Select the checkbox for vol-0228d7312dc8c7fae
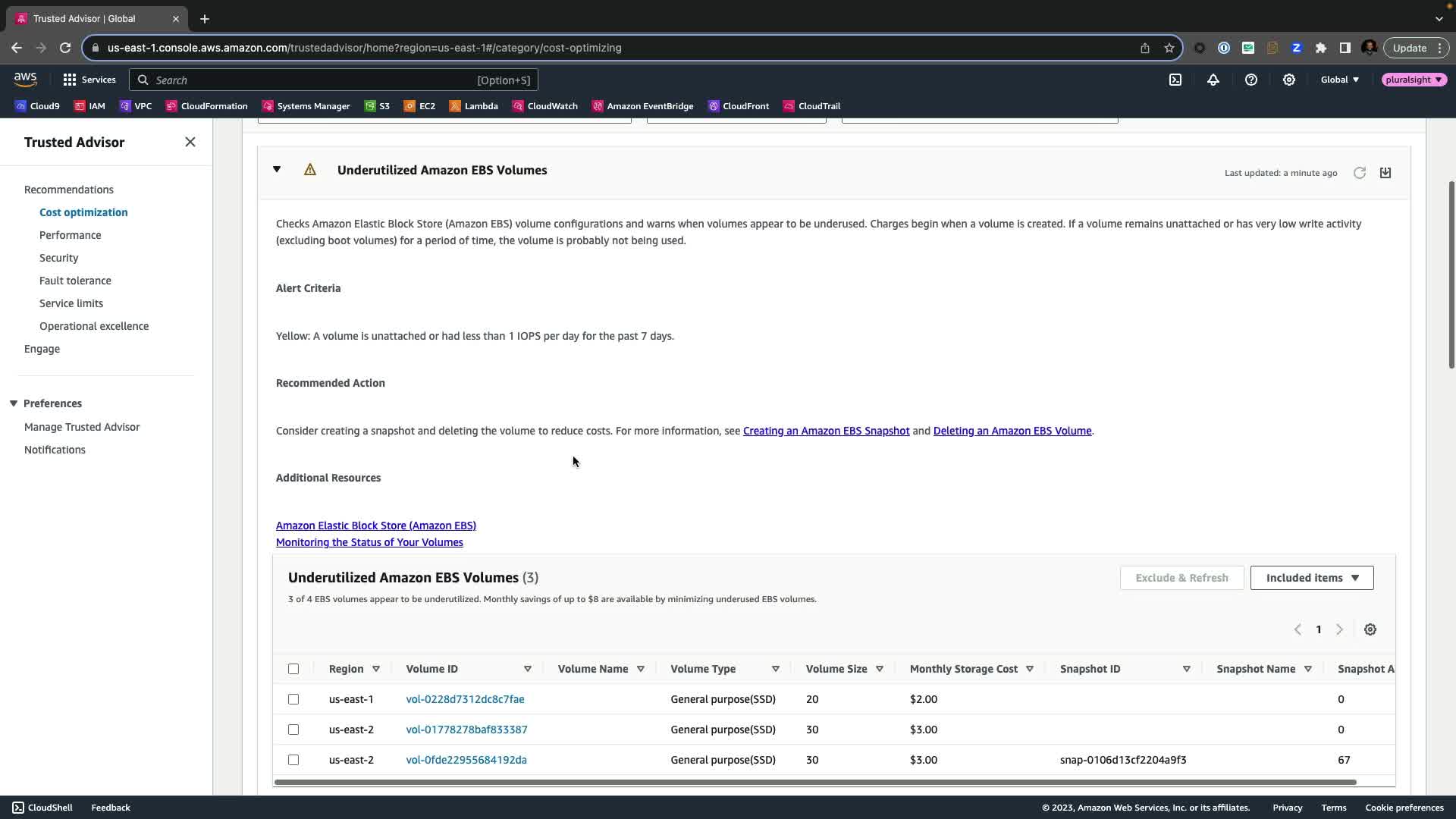This screenshot has height=819, width=1456. coord(293,699)
